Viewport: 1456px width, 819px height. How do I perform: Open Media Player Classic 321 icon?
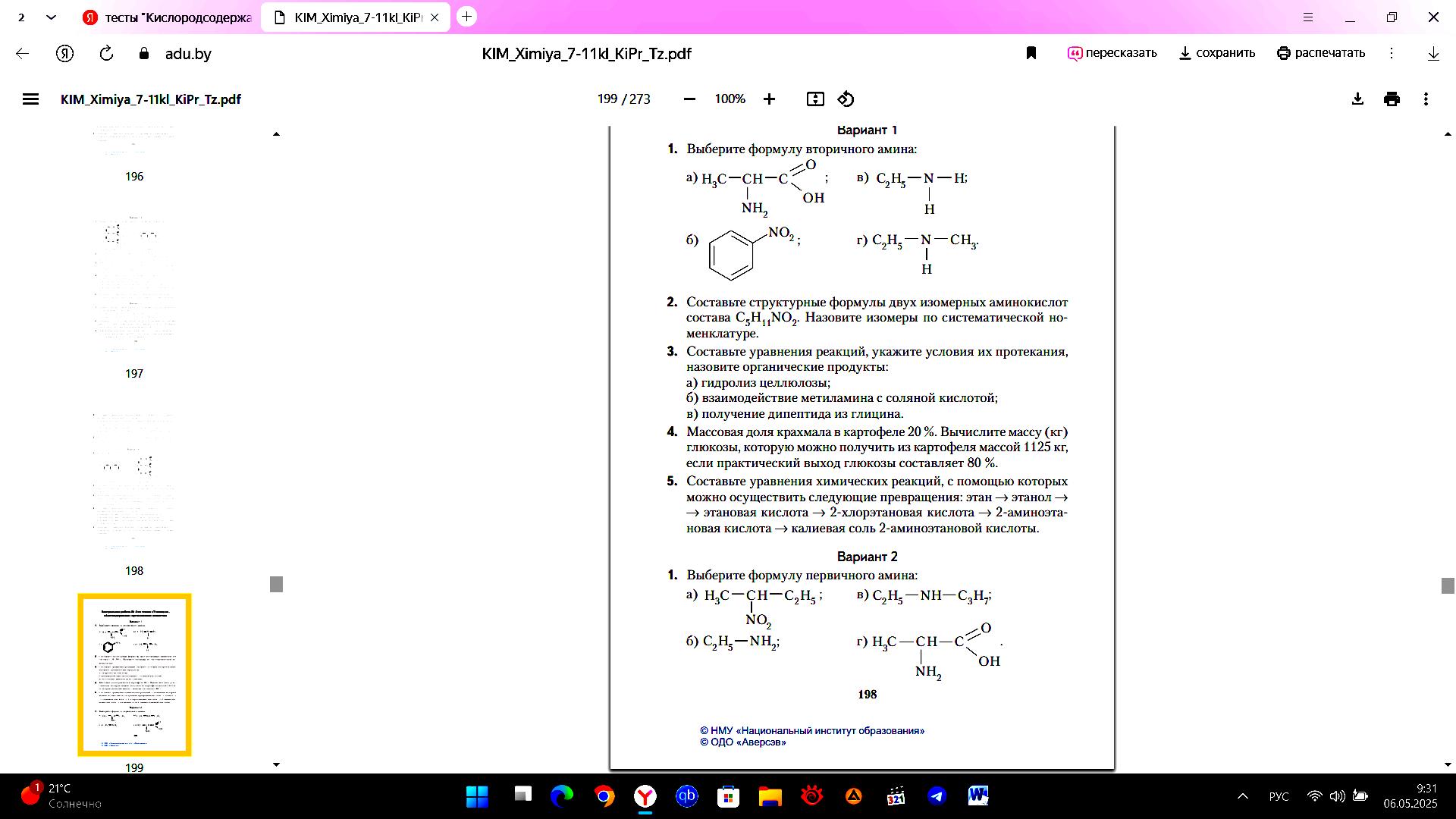coord(896,796)
